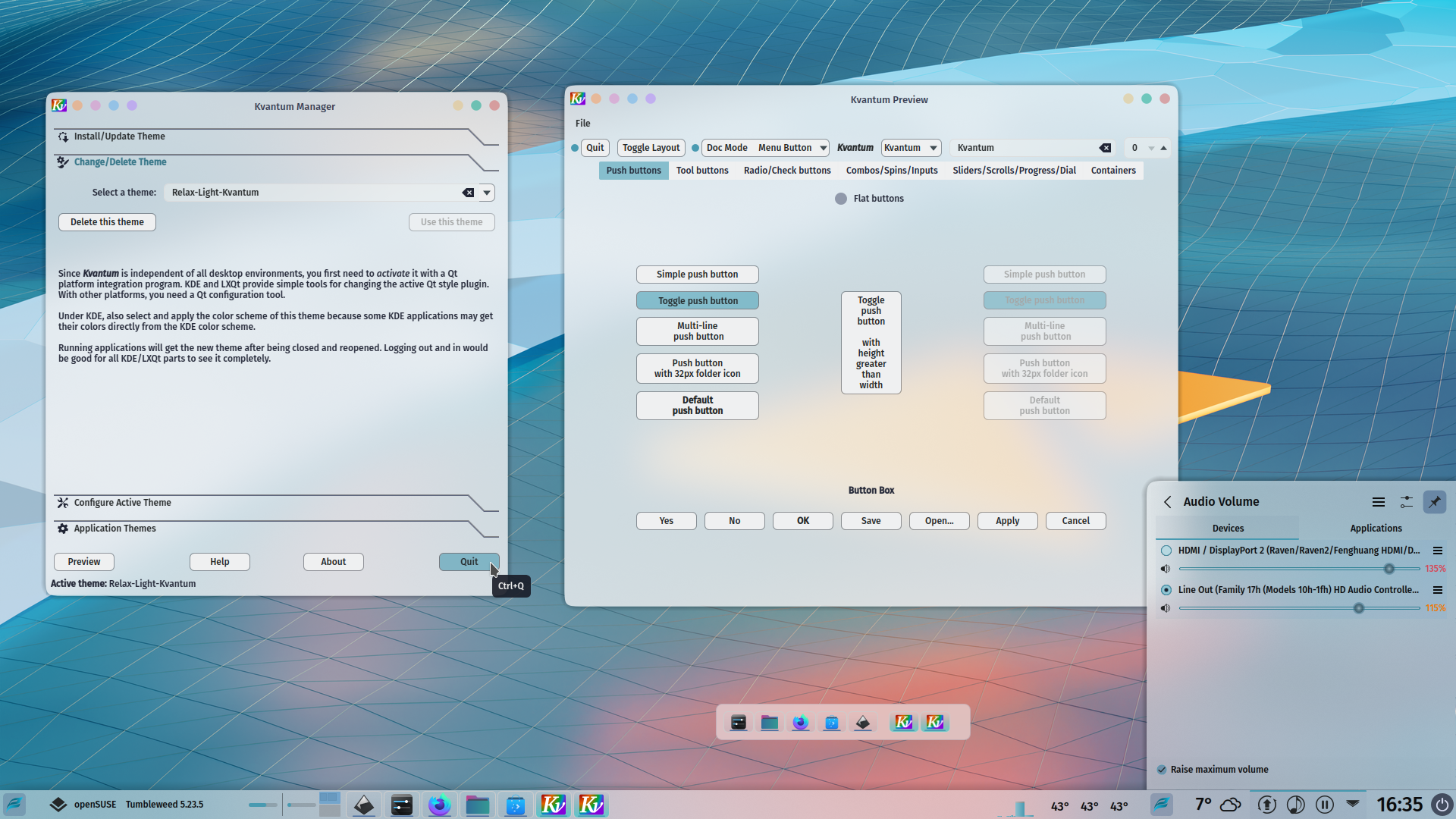Click the weather cloud icon in the tray
This screenshot has width=1456, height=819.
click(1231, 804)
